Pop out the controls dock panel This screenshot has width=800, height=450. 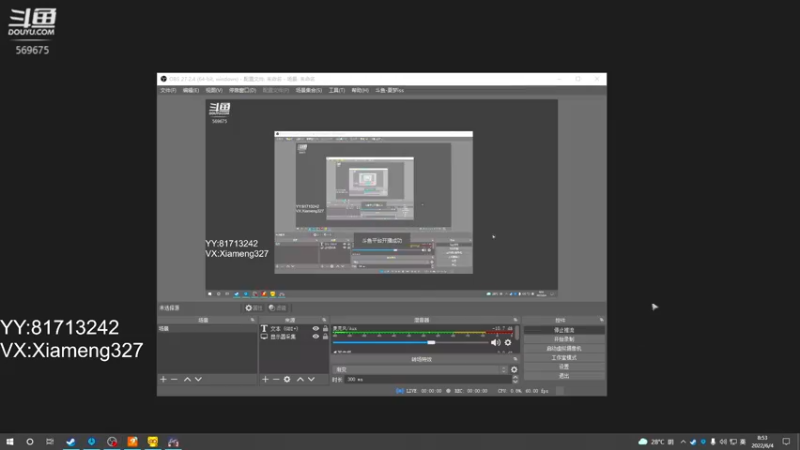(x=602, y=320)
